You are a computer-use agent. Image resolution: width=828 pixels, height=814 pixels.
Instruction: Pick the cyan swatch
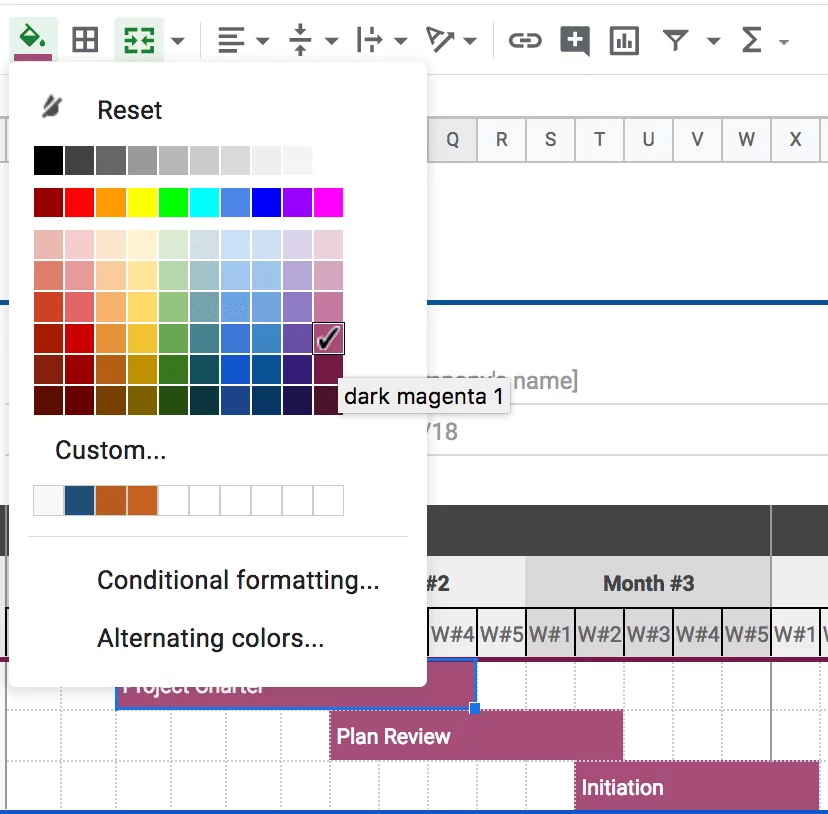point(204,202)
